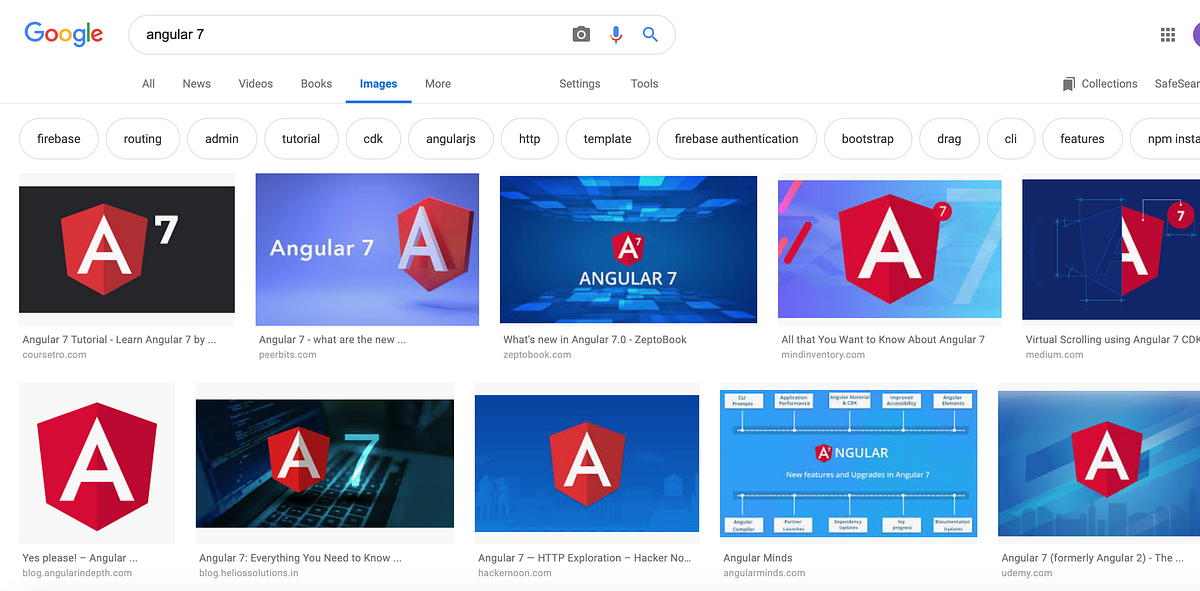Open the Google apps grid icon
Screen dimensions: 1200x591
[x=1167, y=33]
